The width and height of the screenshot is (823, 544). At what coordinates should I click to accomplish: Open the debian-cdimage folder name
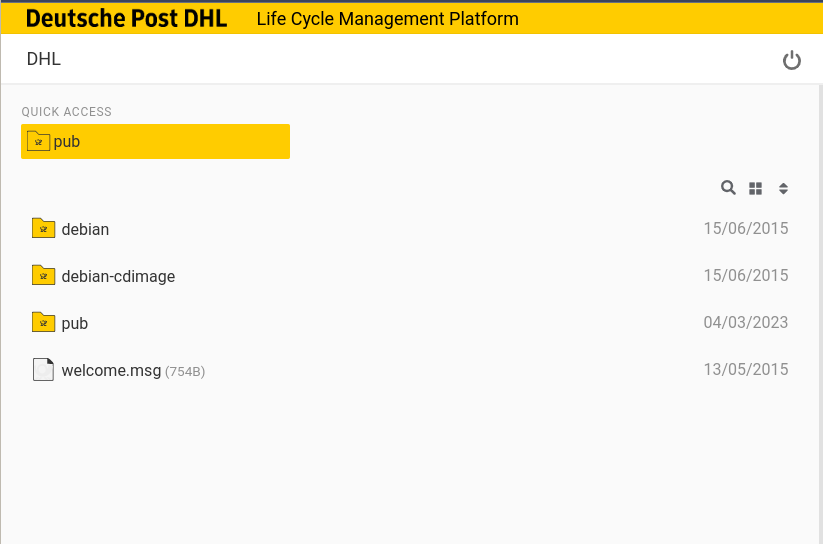click(x=118, y=276)
